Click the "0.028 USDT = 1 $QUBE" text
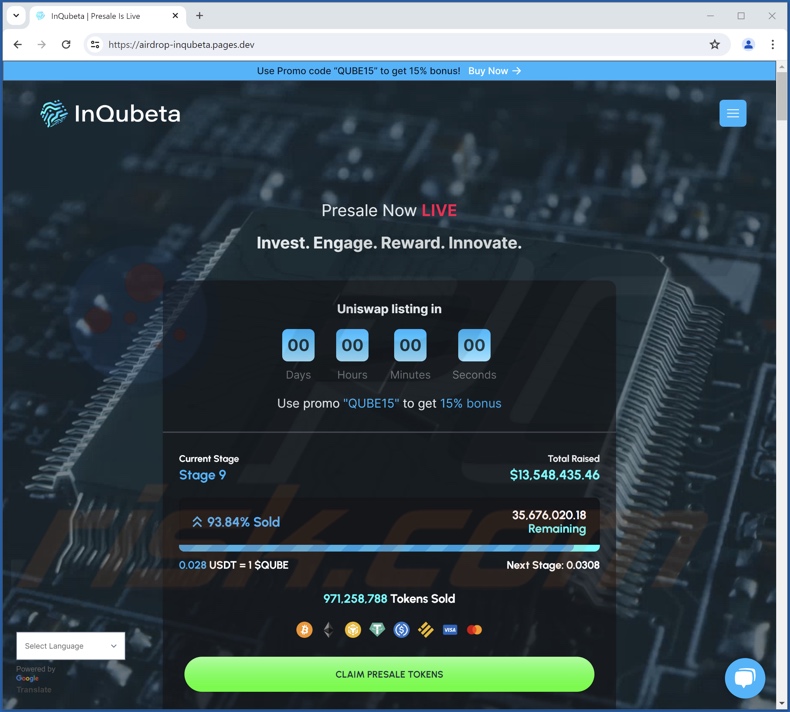This screenshot has height=712, width=790. 234,565
